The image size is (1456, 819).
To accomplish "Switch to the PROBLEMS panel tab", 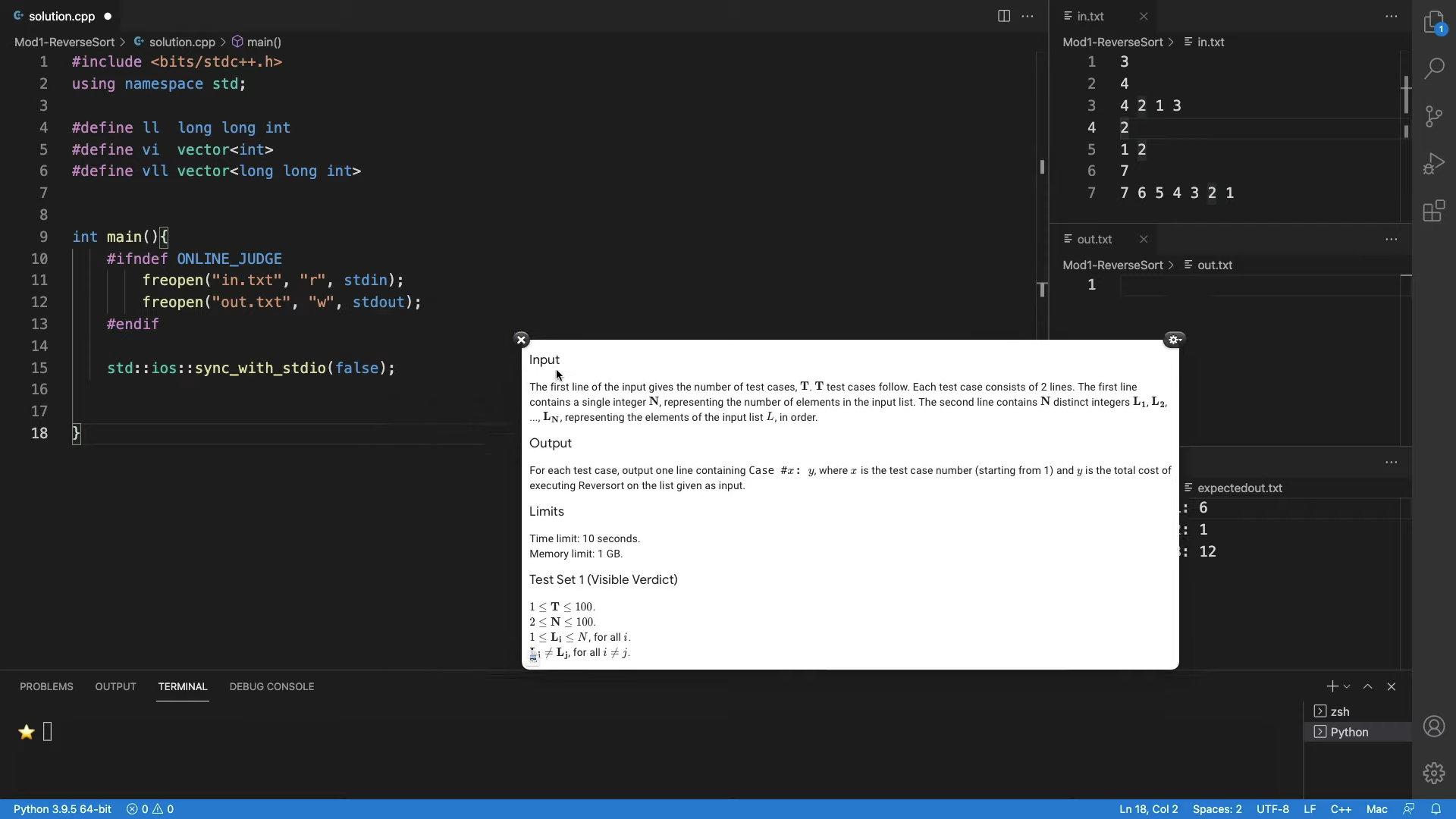I will 46,686.
